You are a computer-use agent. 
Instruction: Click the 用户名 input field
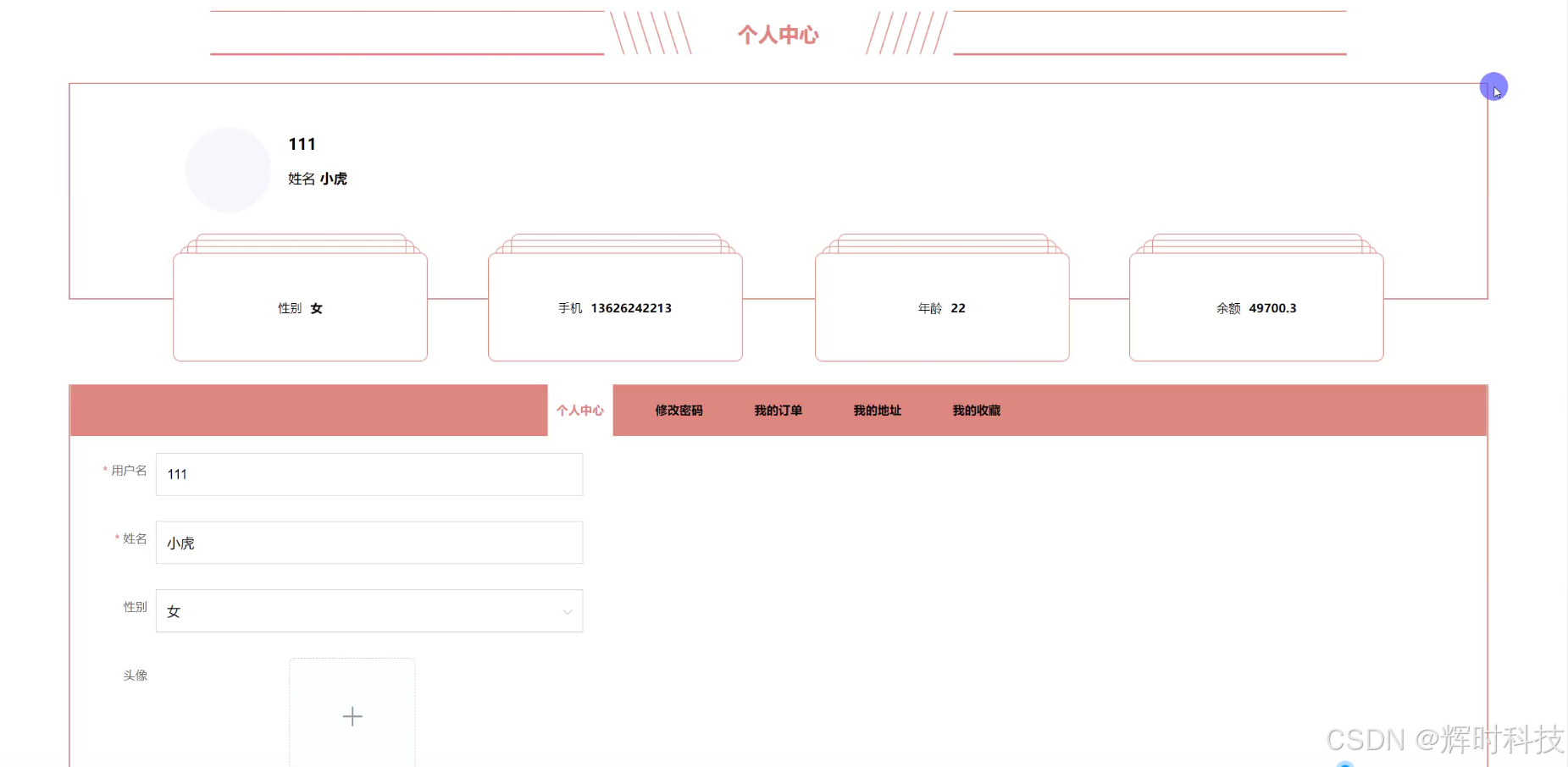[369, 474]
